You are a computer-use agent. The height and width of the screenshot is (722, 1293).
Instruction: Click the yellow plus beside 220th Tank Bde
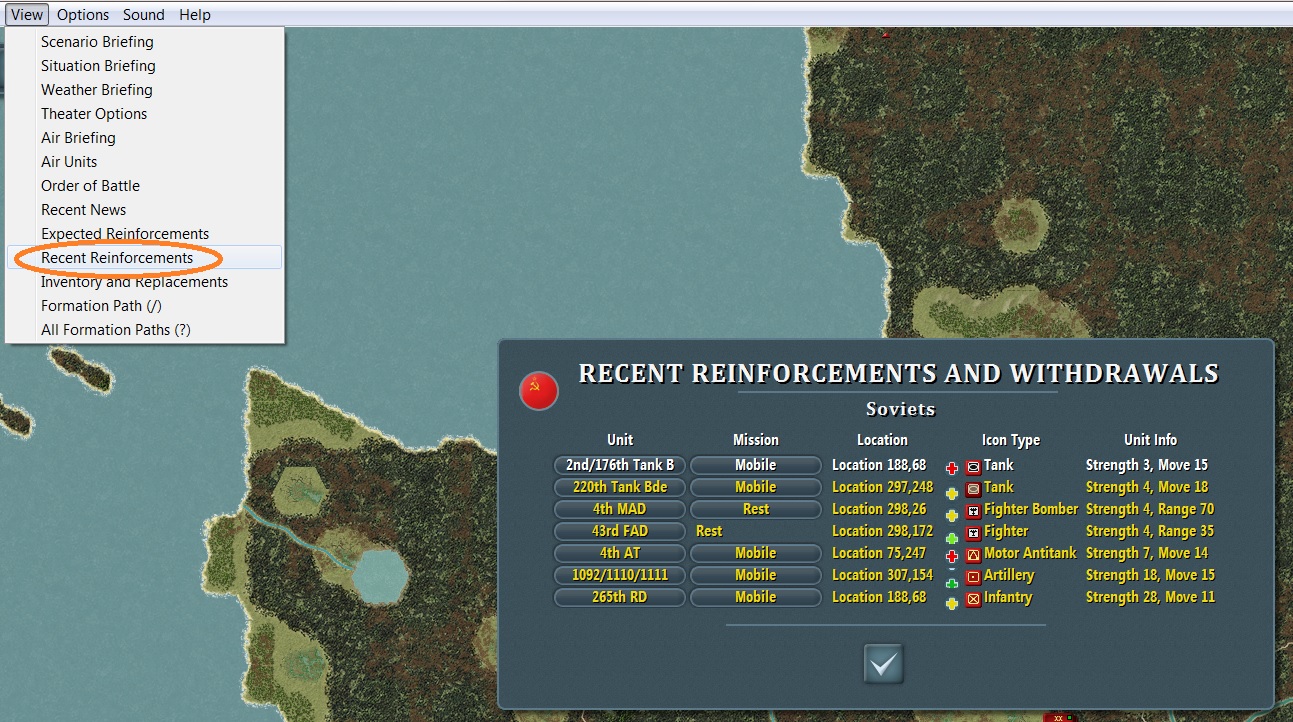click(952, 493)
